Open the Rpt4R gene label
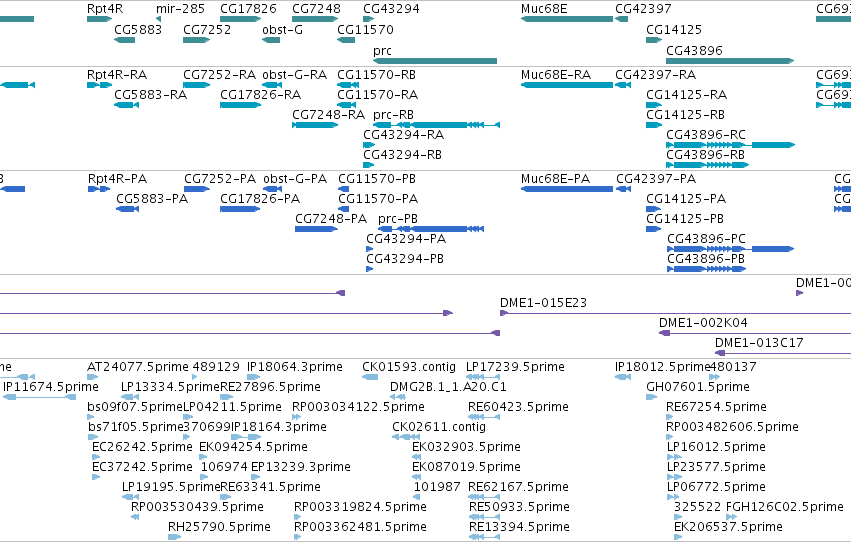This screenshot has height=542, width=851. tap(105, 9)
